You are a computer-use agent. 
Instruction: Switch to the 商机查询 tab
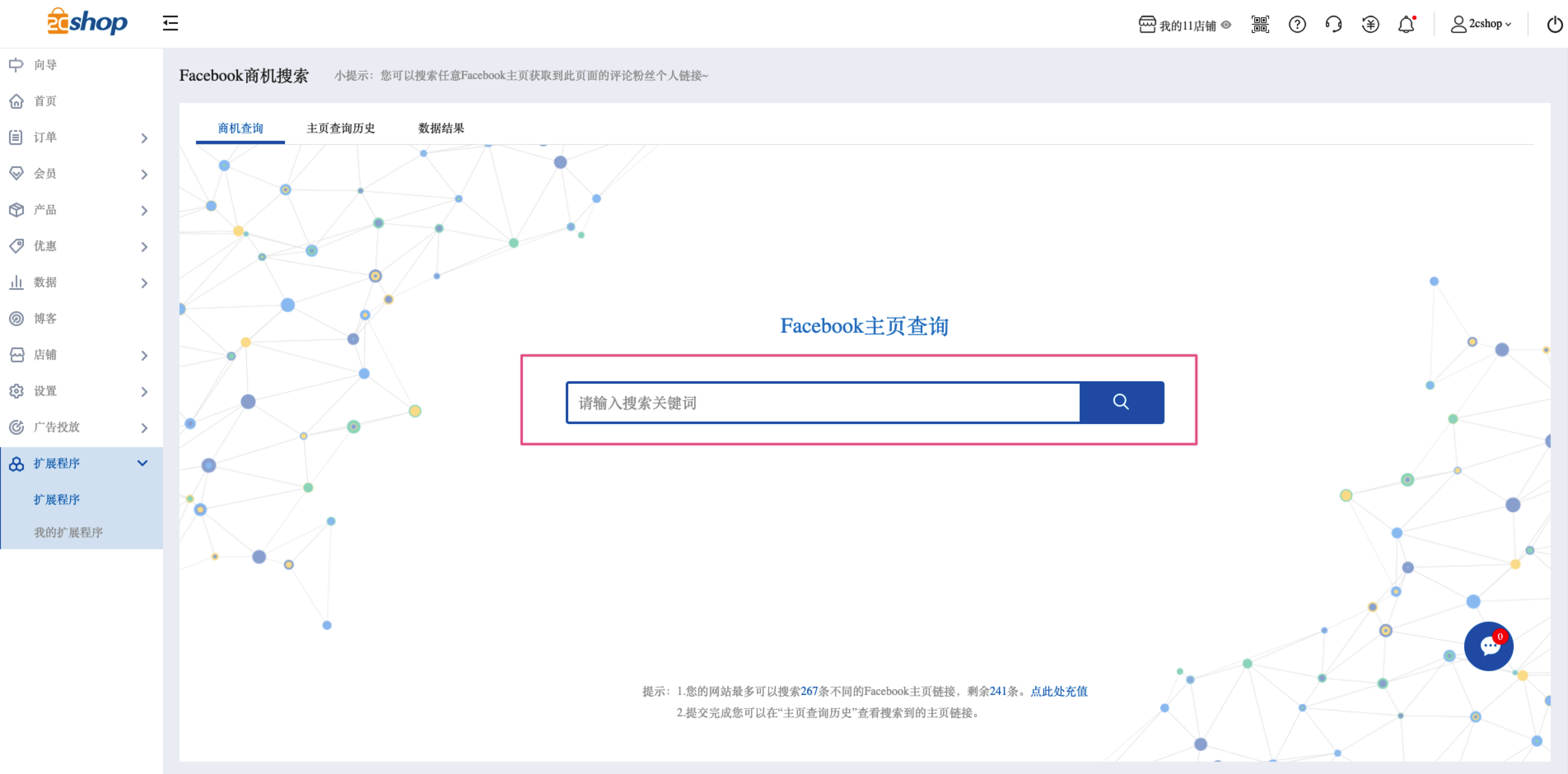[240, 128]
